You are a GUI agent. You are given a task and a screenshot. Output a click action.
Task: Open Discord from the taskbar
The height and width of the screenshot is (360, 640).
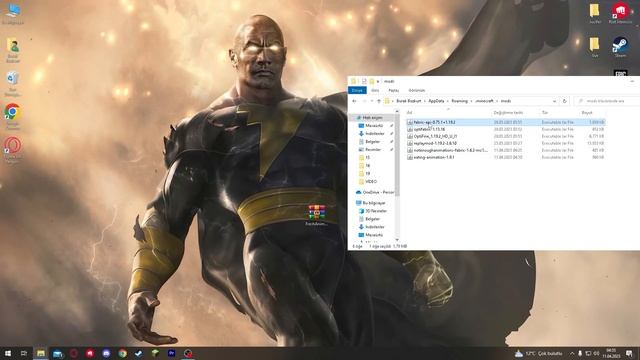[106, 353]
